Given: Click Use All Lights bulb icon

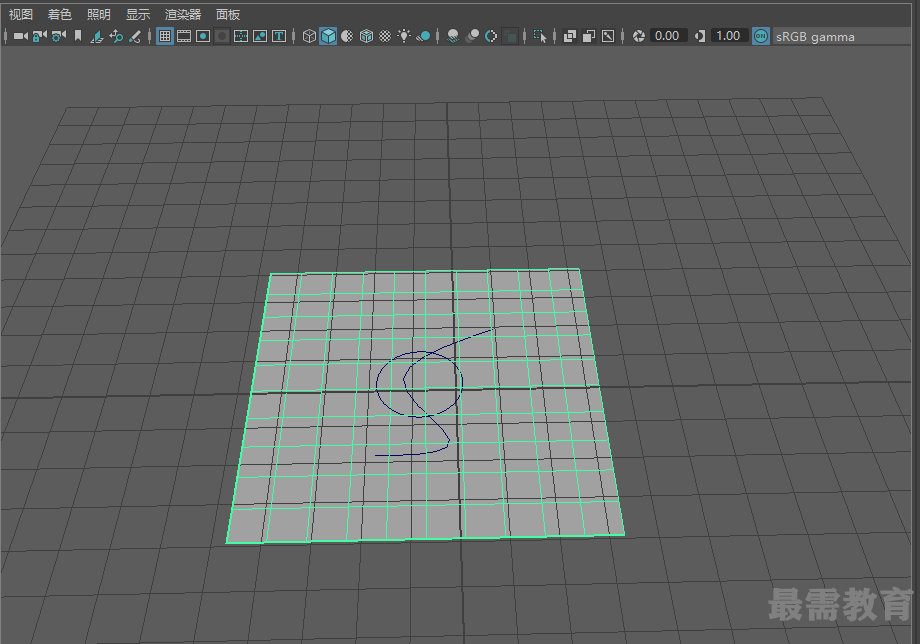Looking at the screenshot, I should pyautogui.click(x=404, y=36).
